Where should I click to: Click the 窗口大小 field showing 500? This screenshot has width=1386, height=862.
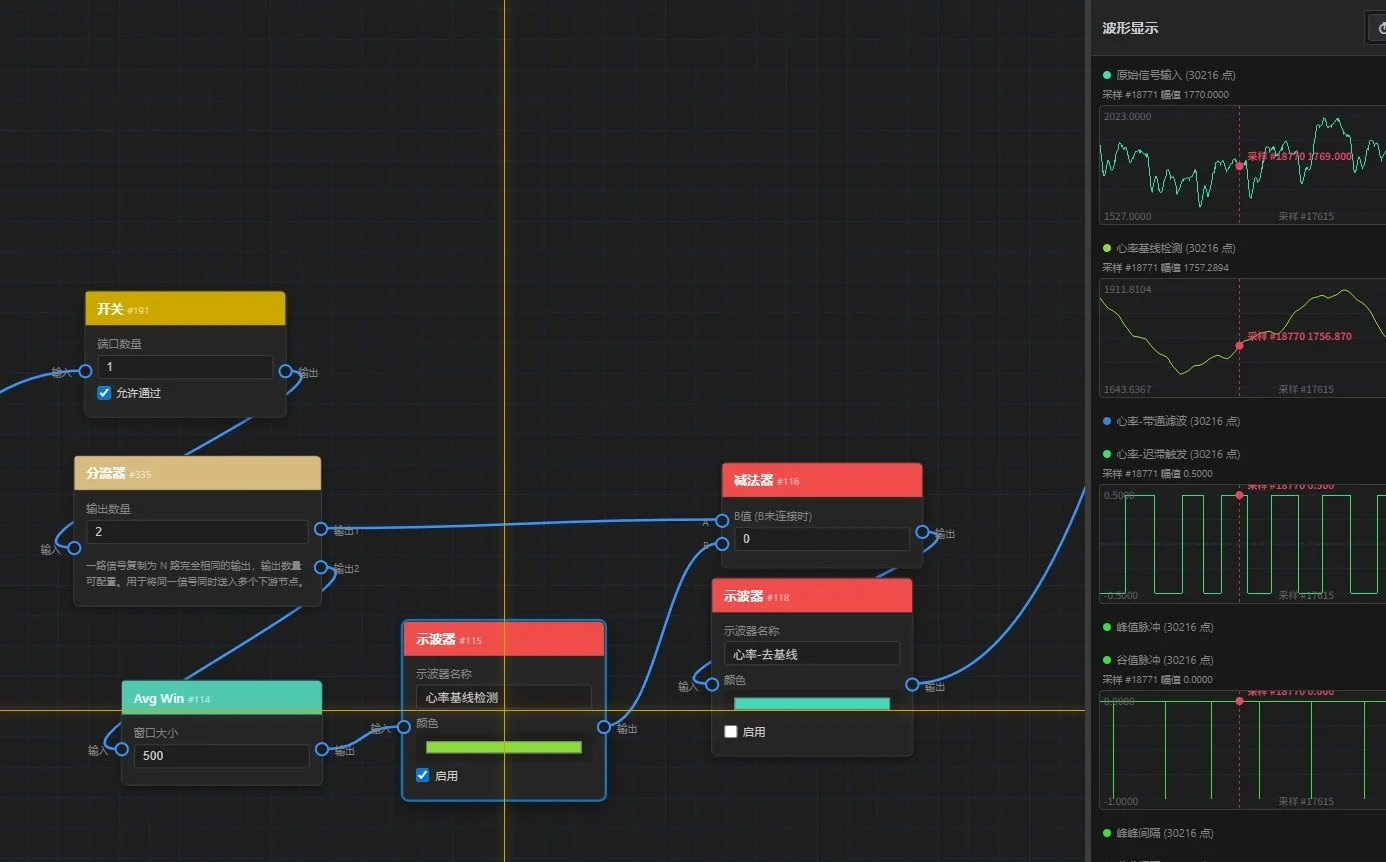pos(221,756)
